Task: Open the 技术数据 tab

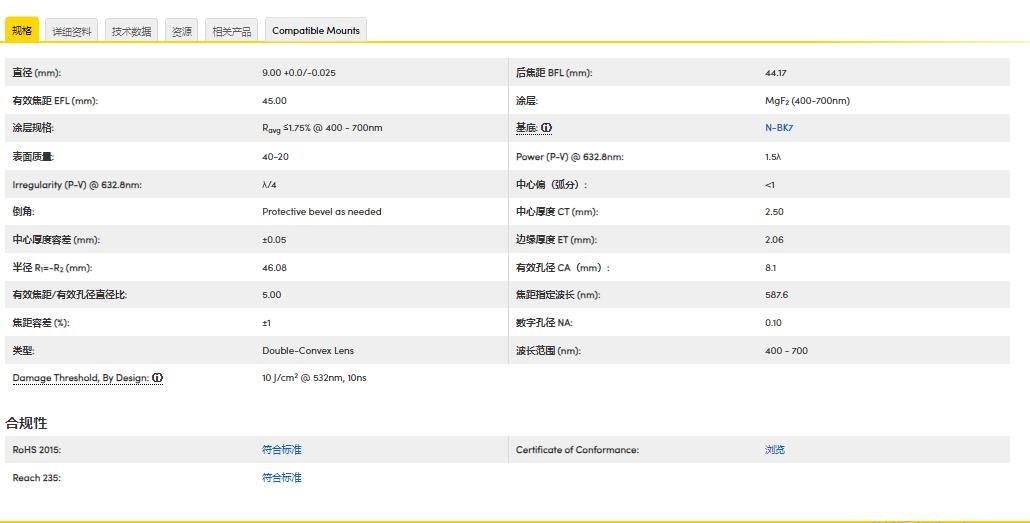Action: pos(131,31)
